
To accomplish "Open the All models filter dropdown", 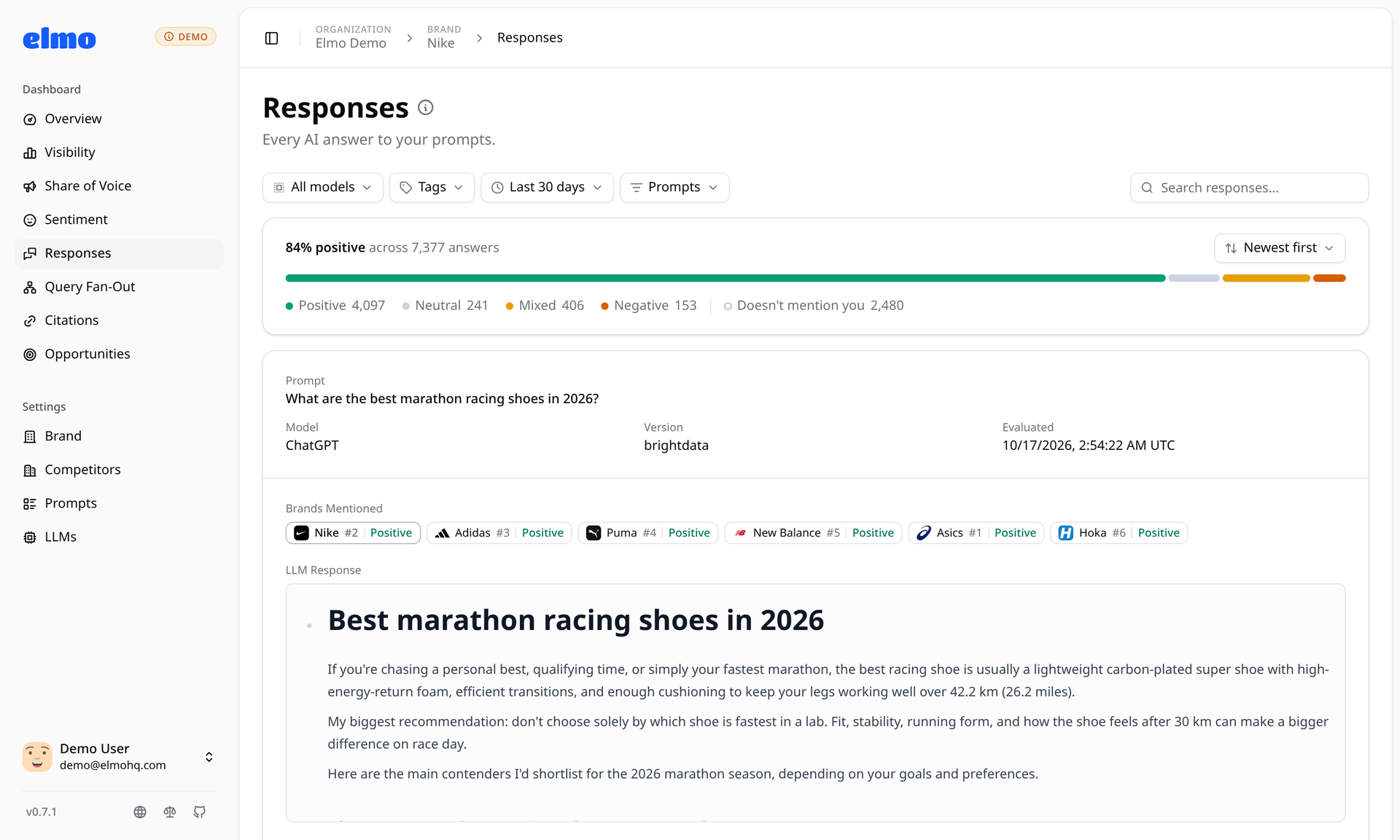I will pyautogui.click(x=322, y=187).
